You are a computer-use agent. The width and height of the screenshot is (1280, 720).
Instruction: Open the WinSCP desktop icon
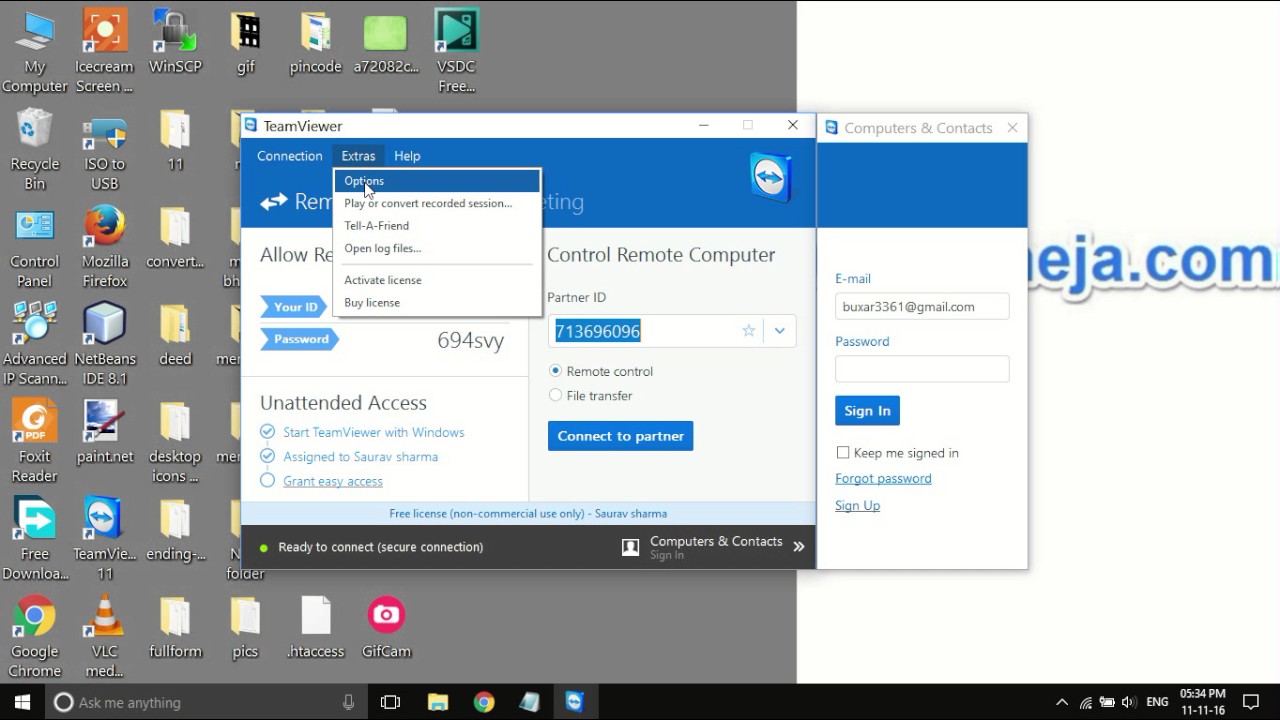[175, 43]
